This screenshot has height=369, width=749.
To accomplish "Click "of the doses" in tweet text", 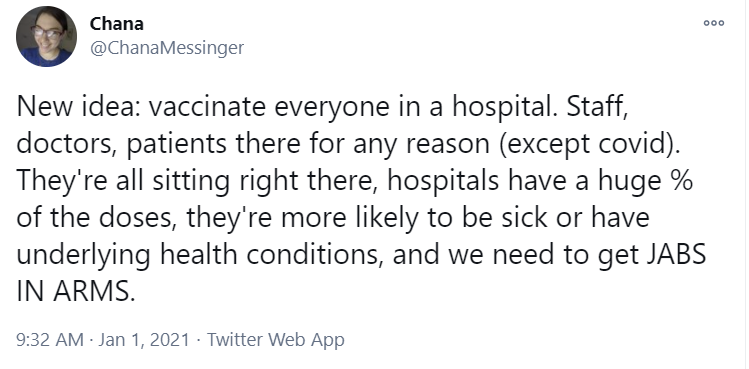I will tap(96, 217).
